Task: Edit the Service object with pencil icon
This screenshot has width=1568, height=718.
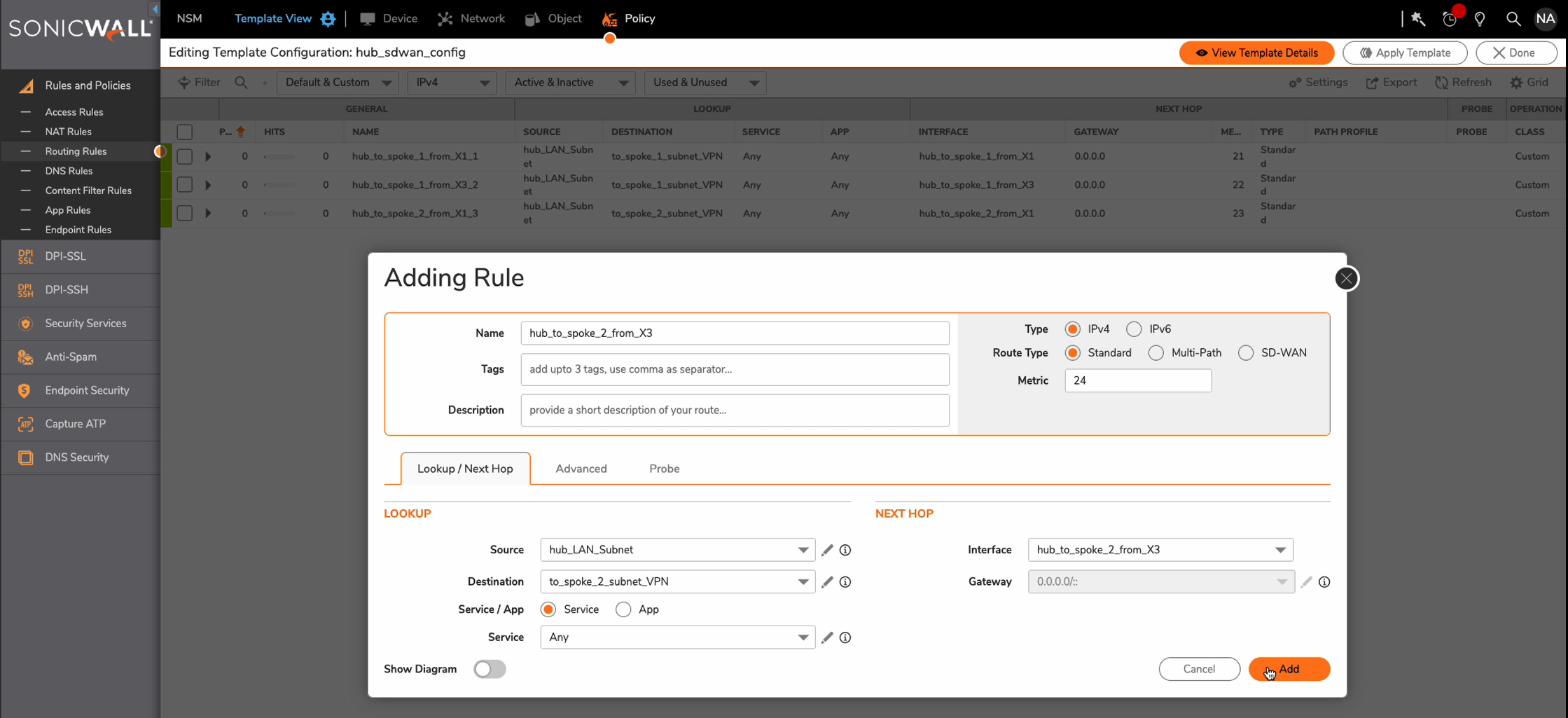Action: tap(827, 637)
